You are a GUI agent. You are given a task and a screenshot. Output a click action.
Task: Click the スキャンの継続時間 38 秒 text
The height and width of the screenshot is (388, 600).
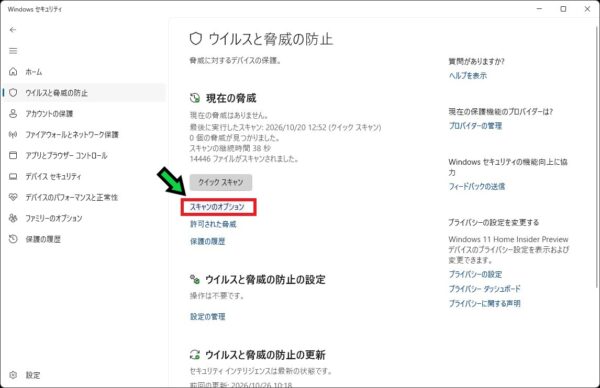click(x=230, y=148)
